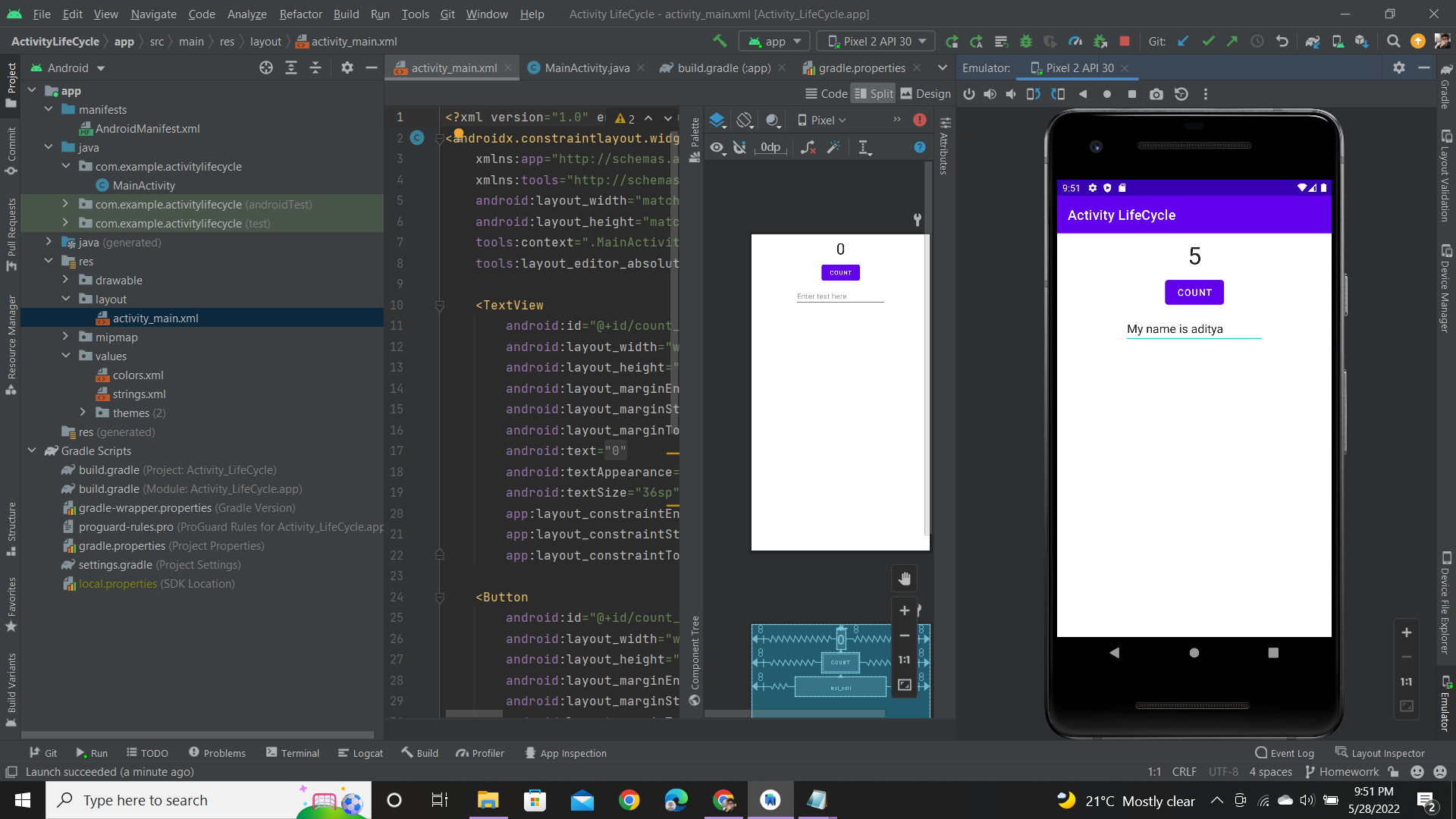Rotate the emulator counterclockwise
The height and width of the screenshot is (819, 1456).
[x=1033, y=94]
